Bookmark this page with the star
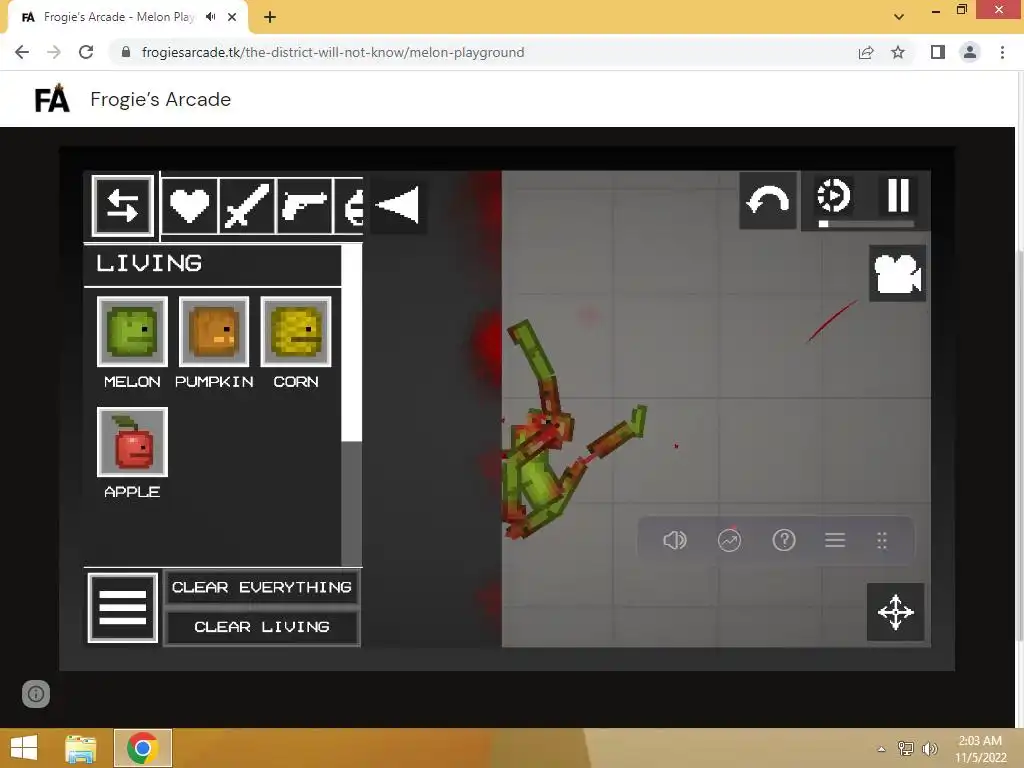The height and width of the screenshot is (768, 1024). click(x=898, y=52)
